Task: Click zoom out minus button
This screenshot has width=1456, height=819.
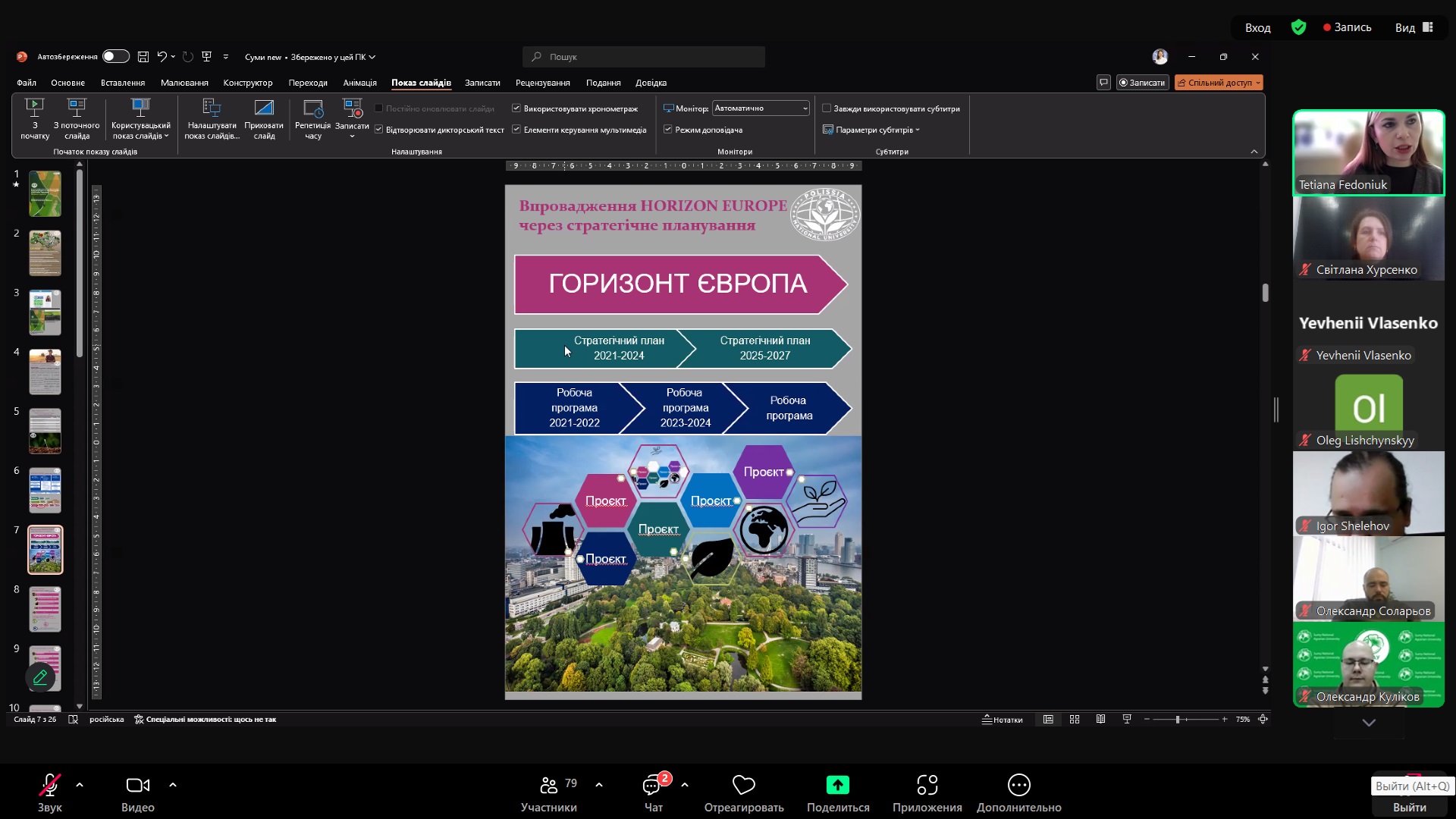Action: pyautogui.click(x=1147, y=720)
